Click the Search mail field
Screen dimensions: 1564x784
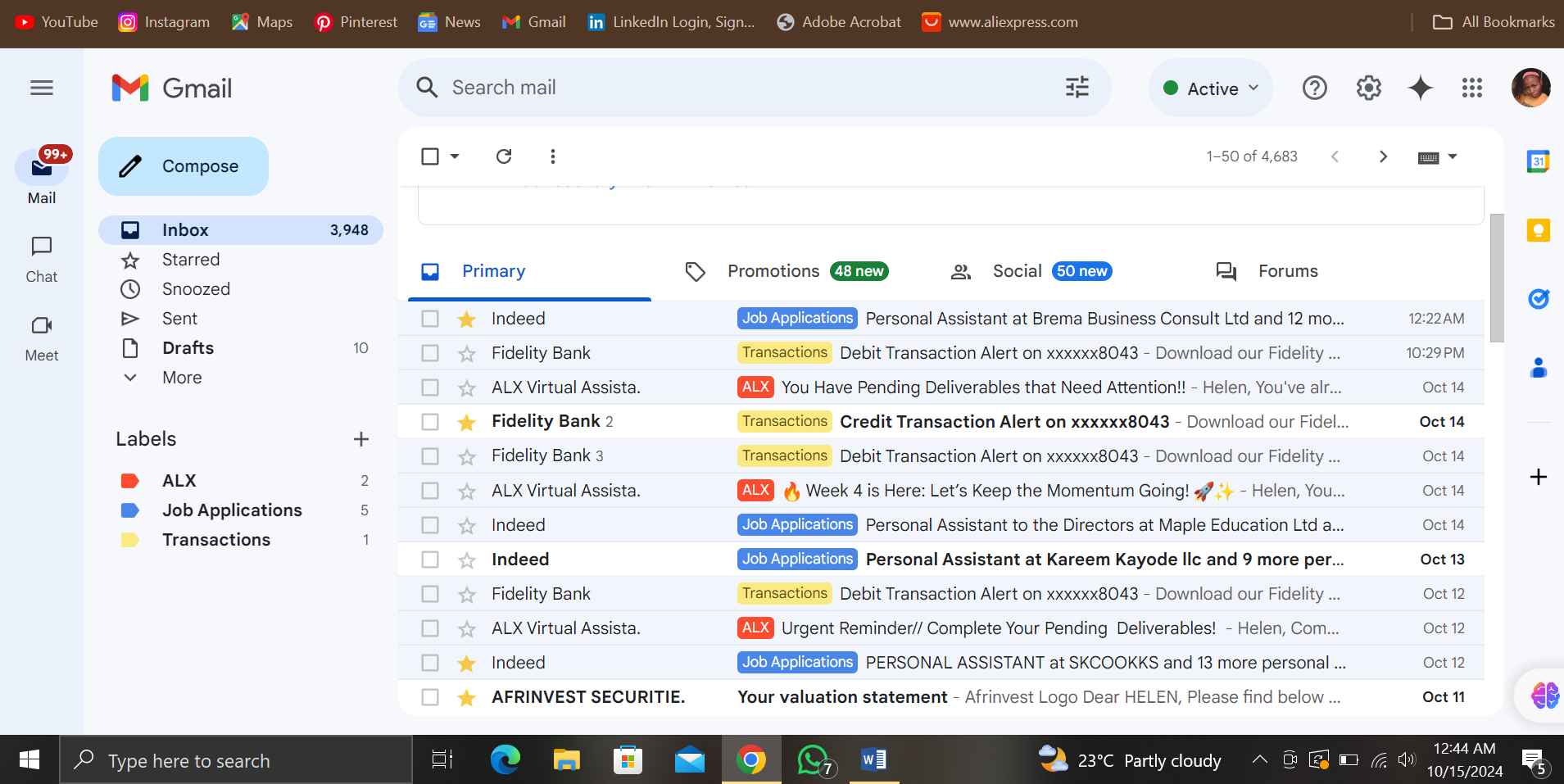pos(737,88)
